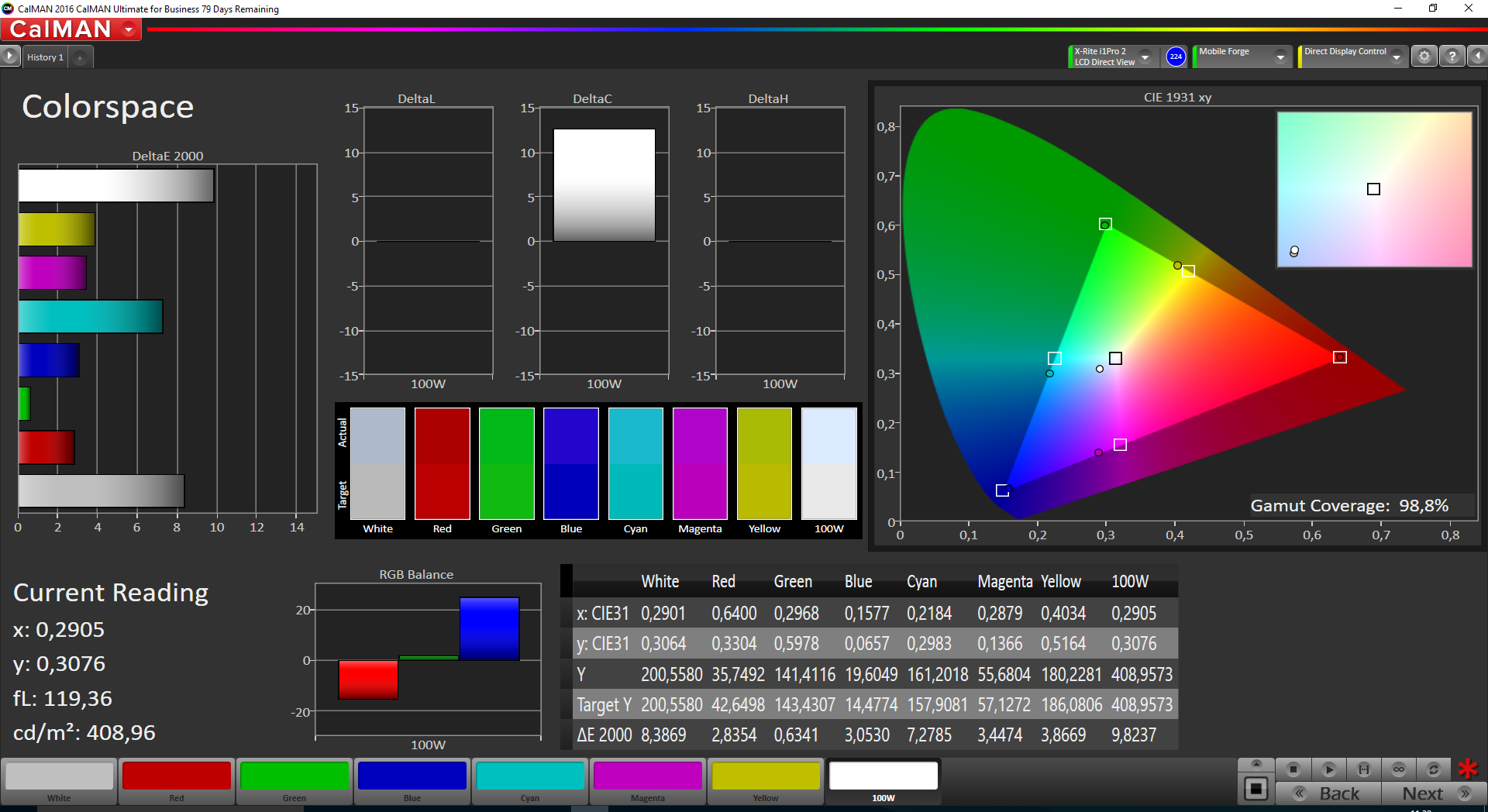The width and height of the screenshot is (1488, 812).
Task: Restore down the CalMAN window
Action: point(1433,9)
